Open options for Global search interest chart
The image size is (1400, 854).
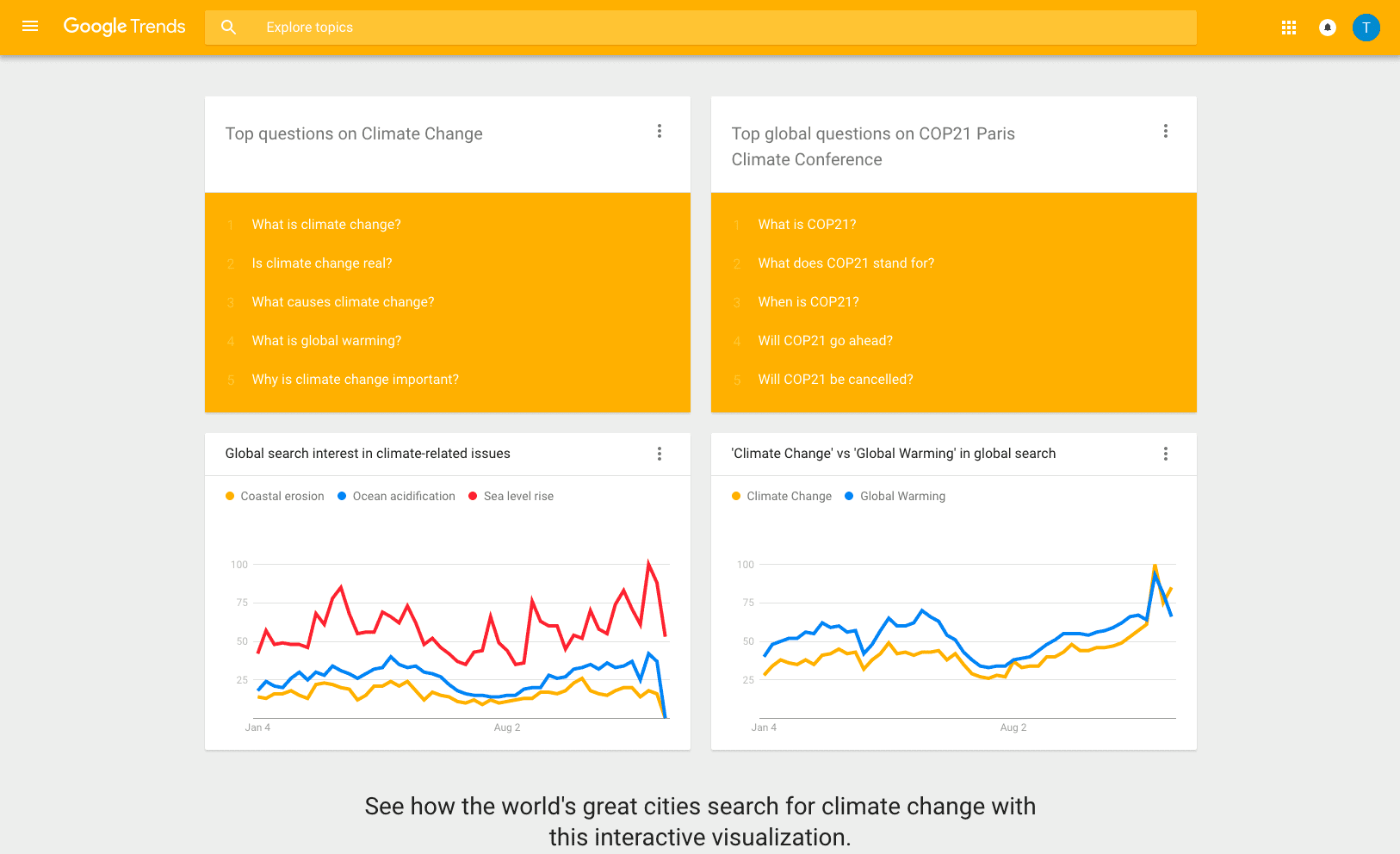point(660,454)
